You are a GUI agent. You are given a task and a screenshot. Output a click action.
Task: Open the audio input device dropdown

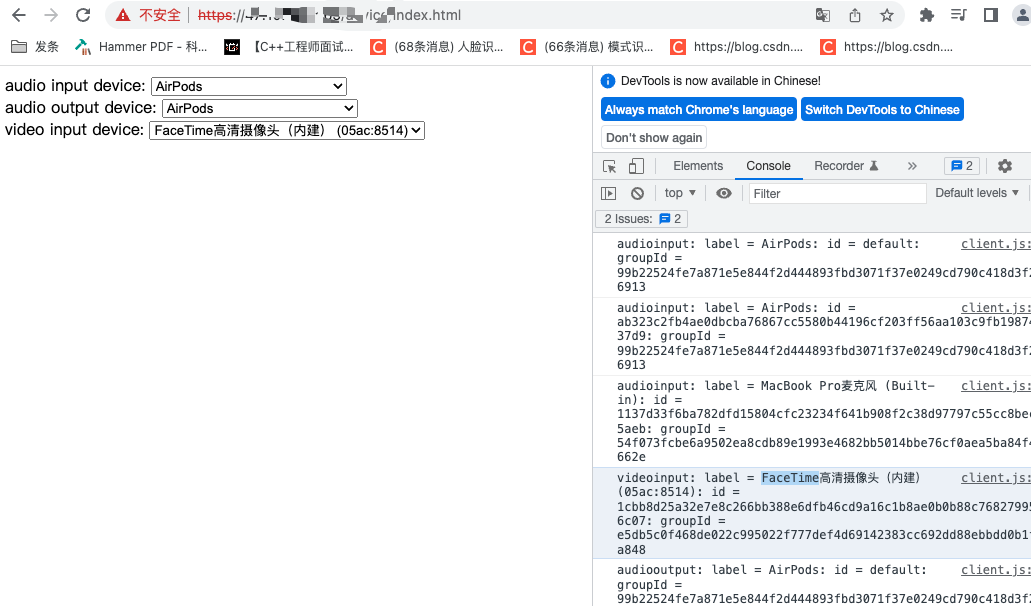click(x=248, y=86)
